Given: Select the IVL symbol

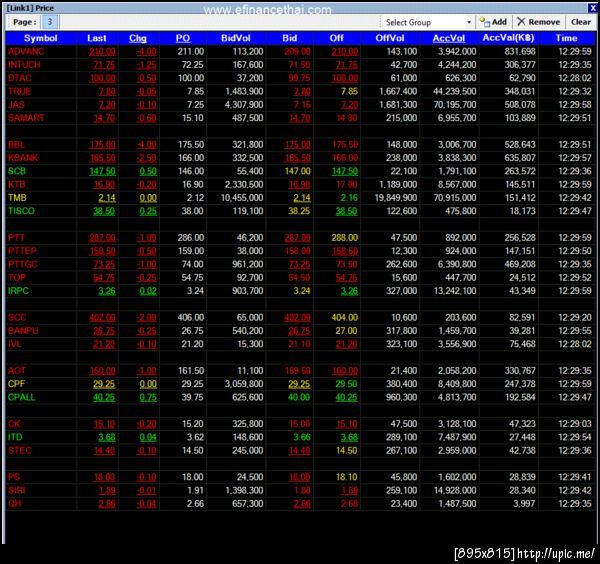Looking at the screenshot, I should tap(15, 344).
